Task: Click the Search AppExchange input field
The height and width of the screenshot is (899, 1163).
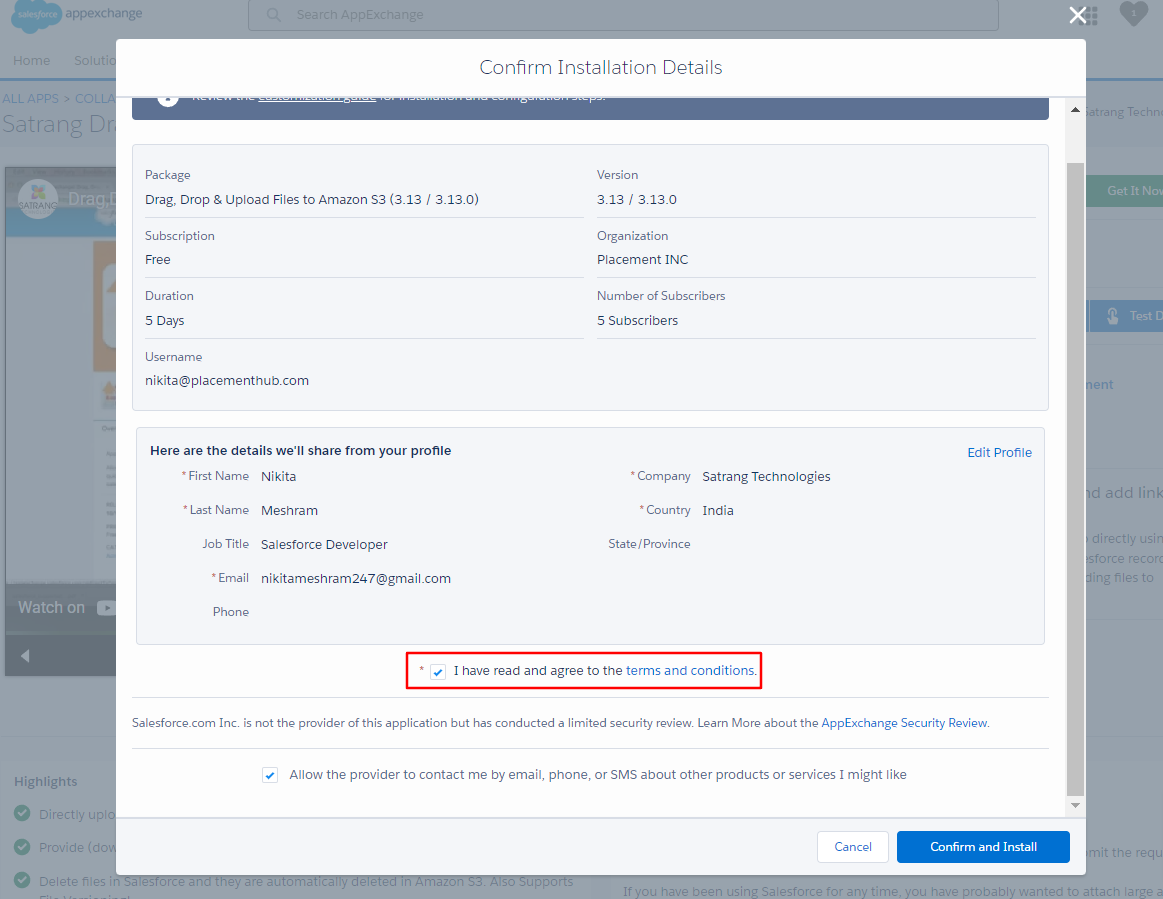Action: click(x=623, y=15)
